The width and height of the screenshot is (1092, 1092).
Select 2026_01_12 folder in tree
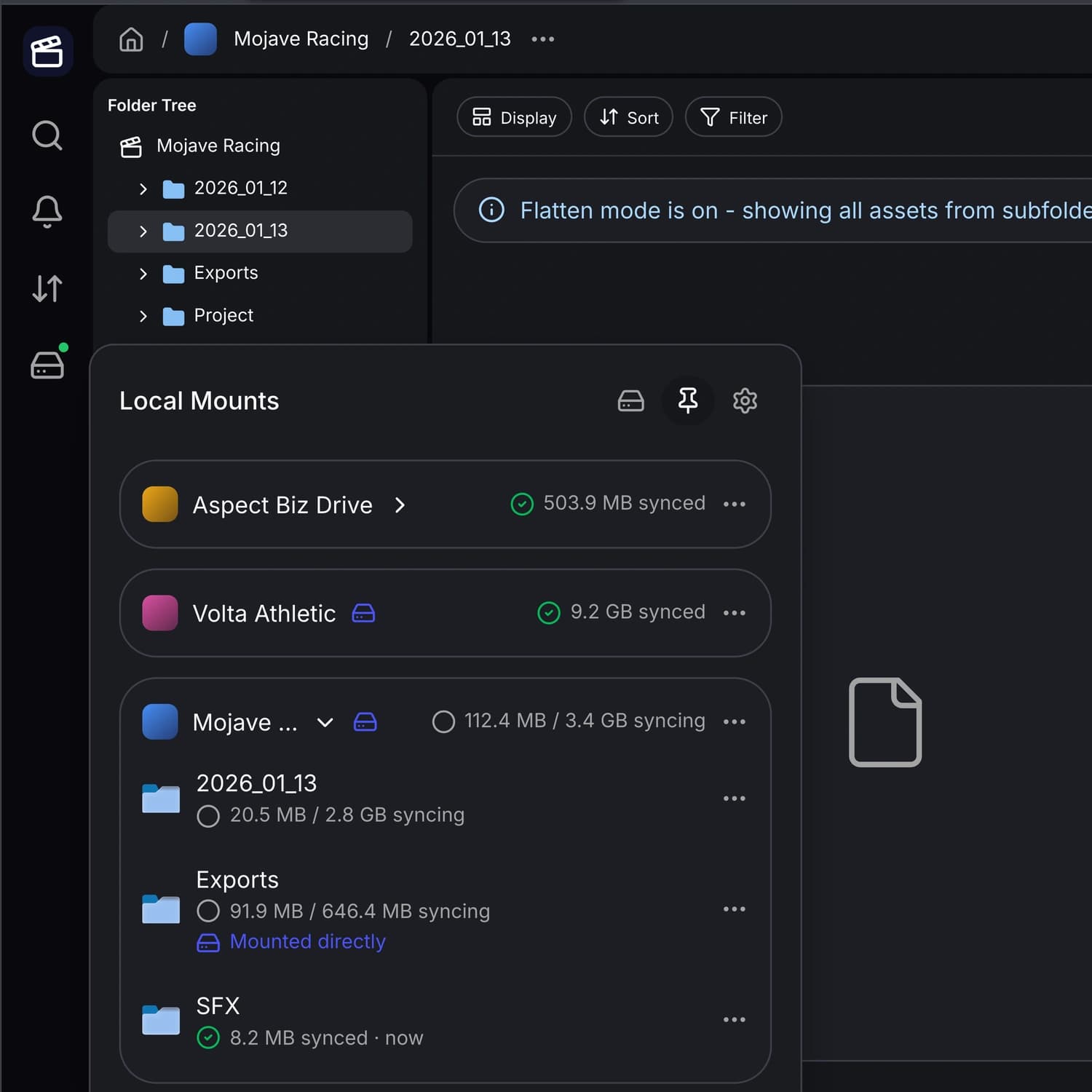coord(241,188)
